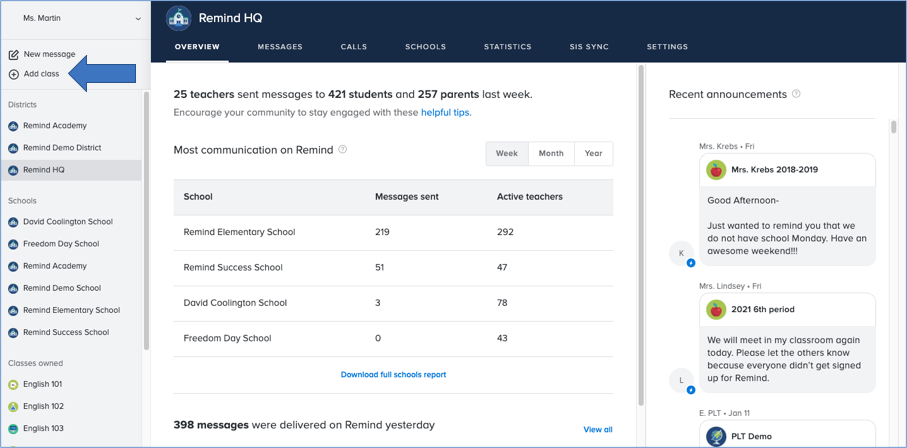Open English 101 class icon in sidebar
907x448 pixels.
[x=14, y=384]
